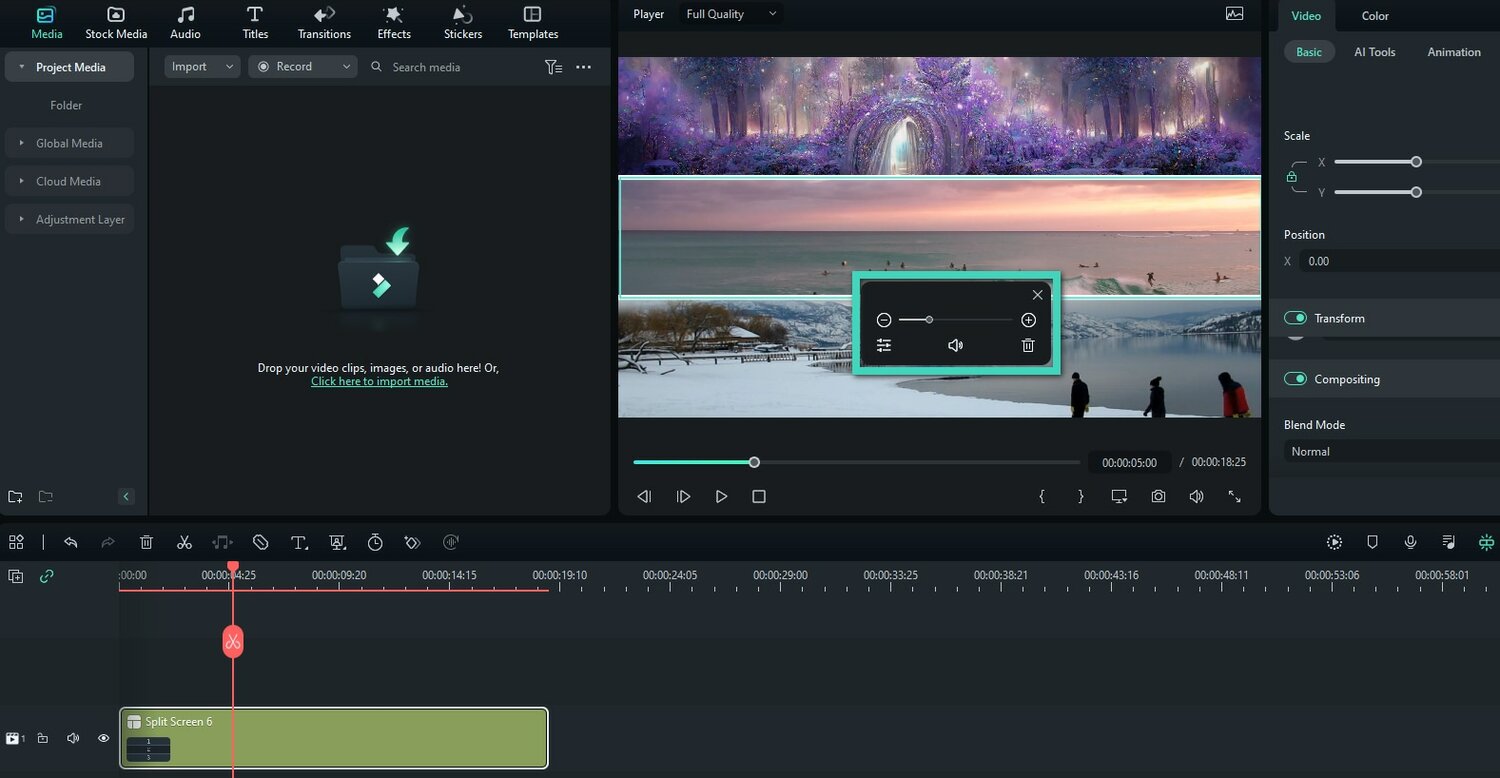Expand Adjustment Layer
1500x778 pixels.
click(21, 219)
